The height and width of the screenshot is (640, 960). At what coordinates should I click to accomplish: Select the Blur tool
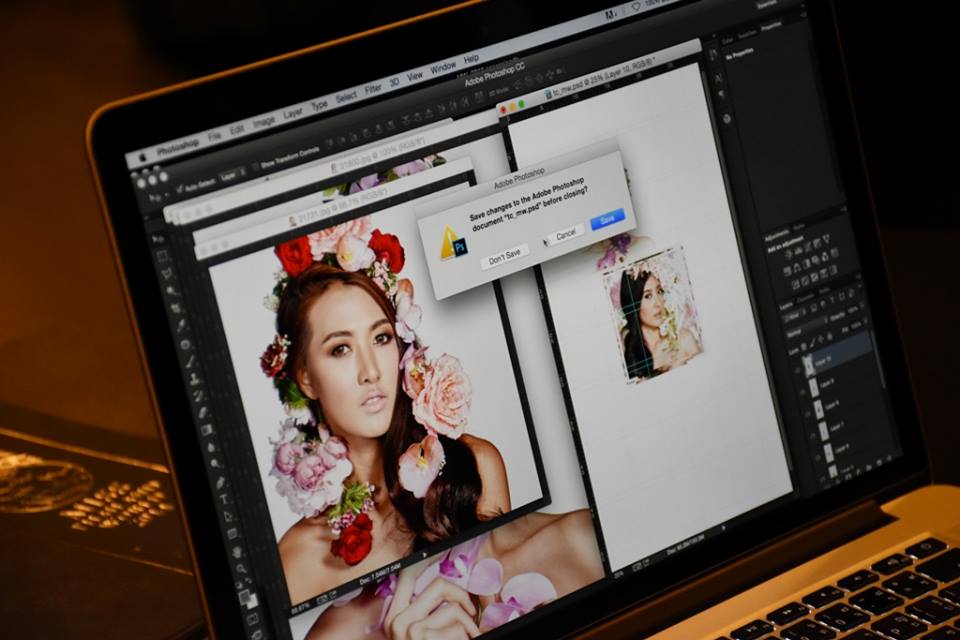tap(211, 448)
